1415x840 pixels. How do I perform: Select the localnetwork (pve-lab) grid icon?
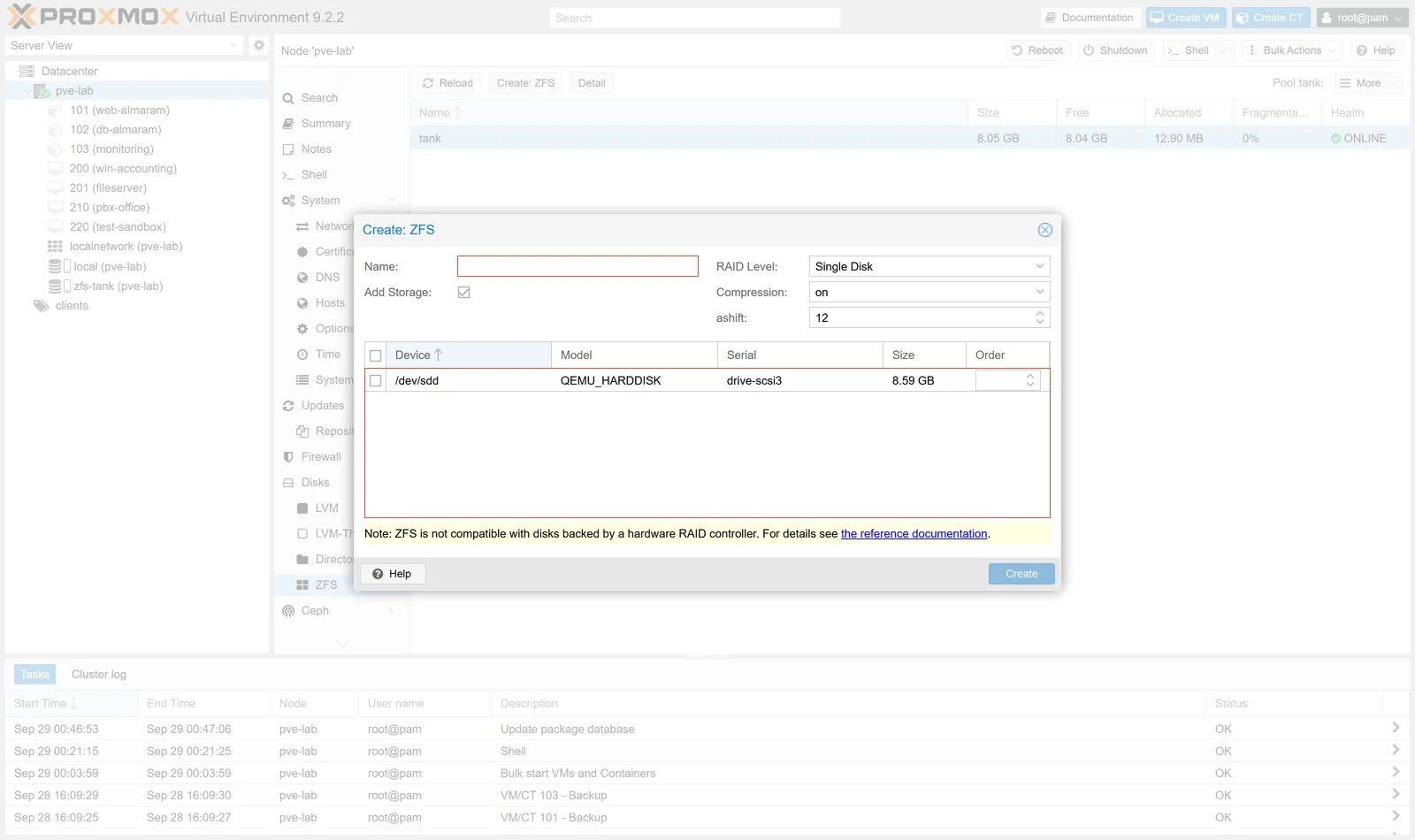click(x=55, y=247)
